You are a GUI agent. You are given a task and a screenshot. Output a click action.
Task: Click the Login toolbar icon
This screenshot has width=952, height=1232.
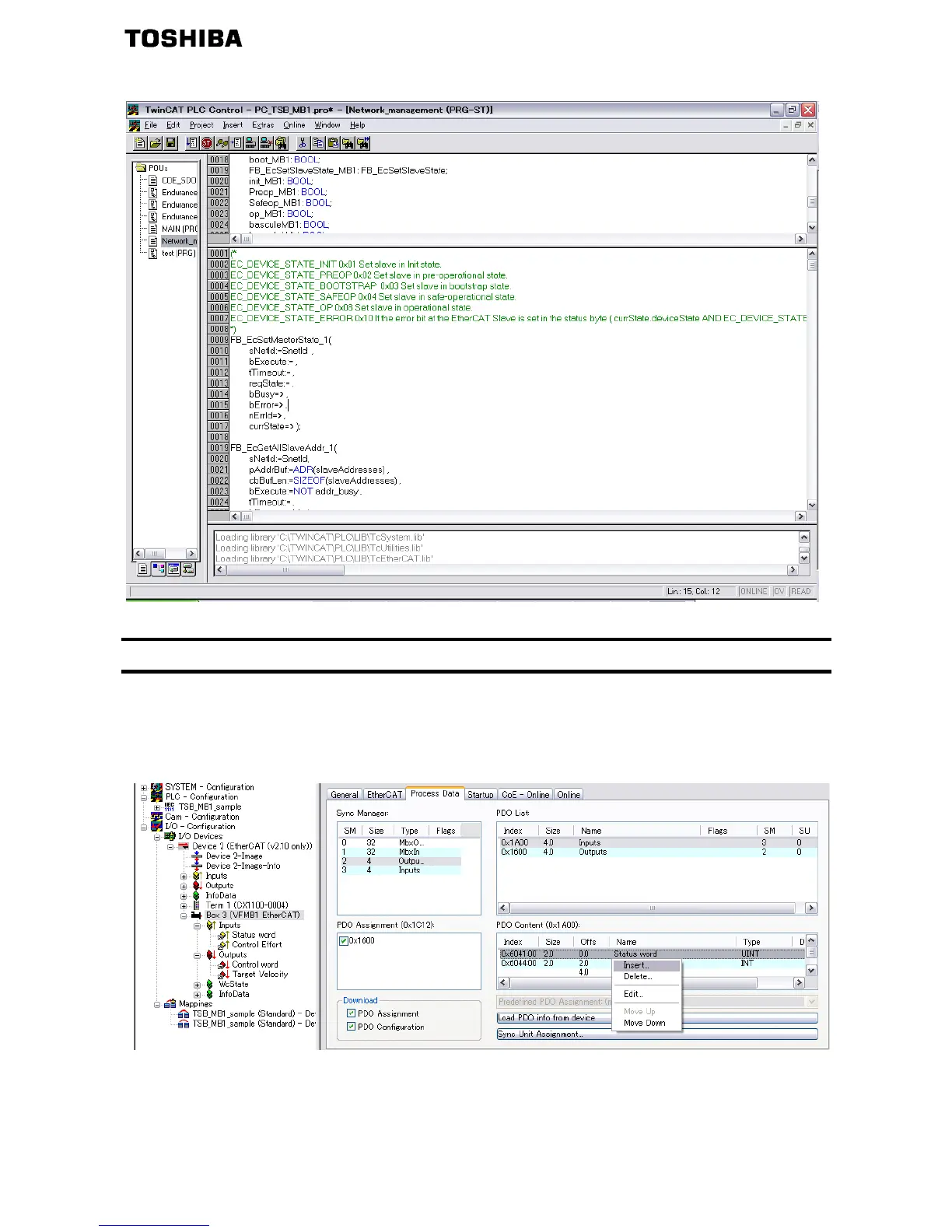[x=251, y=143]
